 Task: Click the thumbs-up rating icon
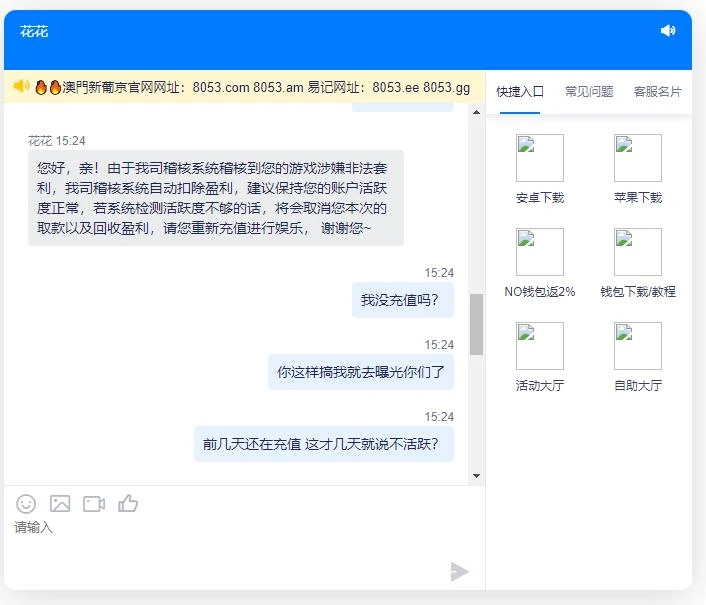point(128,504)
